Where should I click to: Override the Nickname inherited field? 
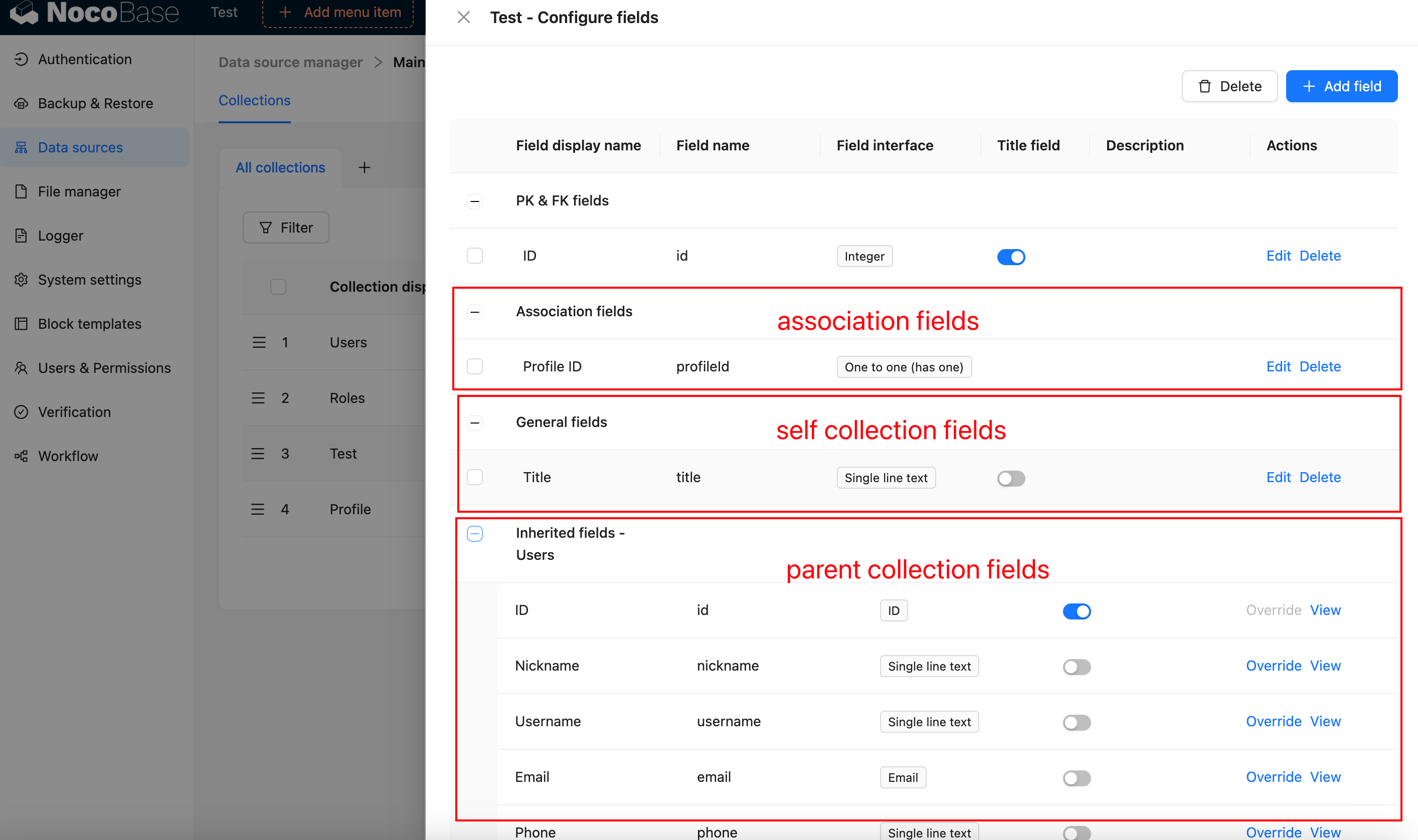tap(1273, 666)
